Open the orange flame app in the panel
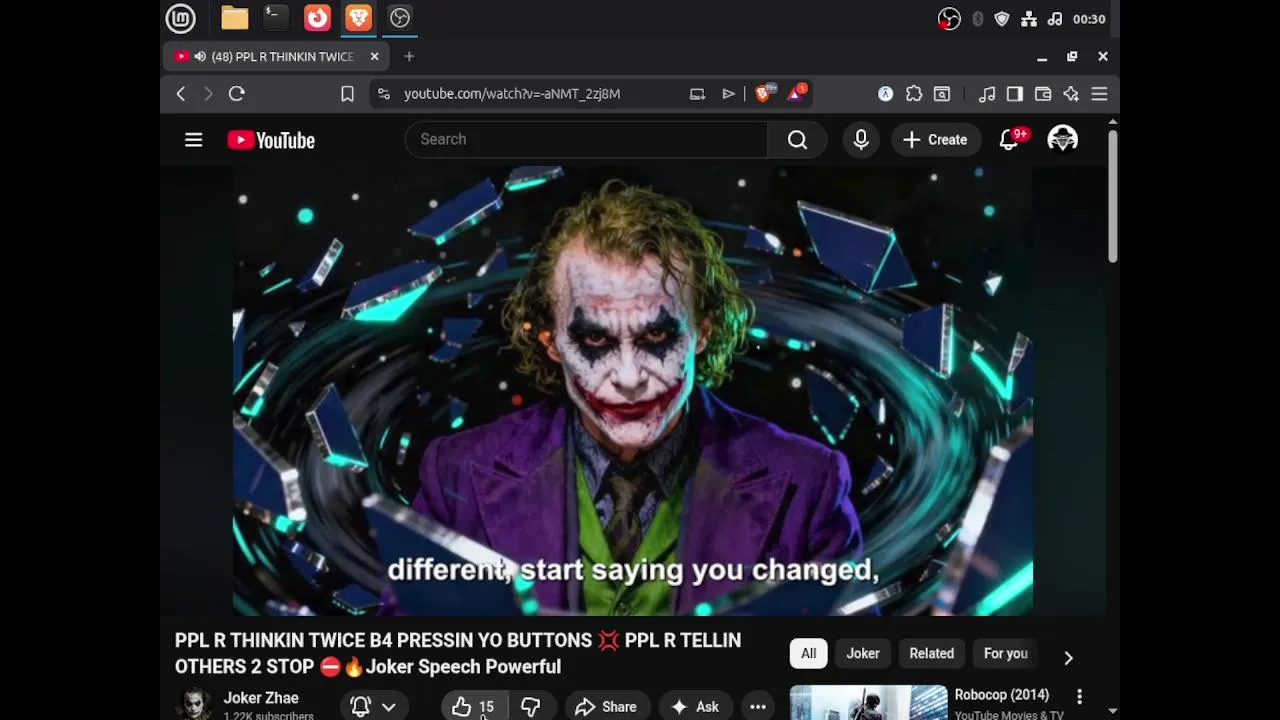 [x=317, y=18]
